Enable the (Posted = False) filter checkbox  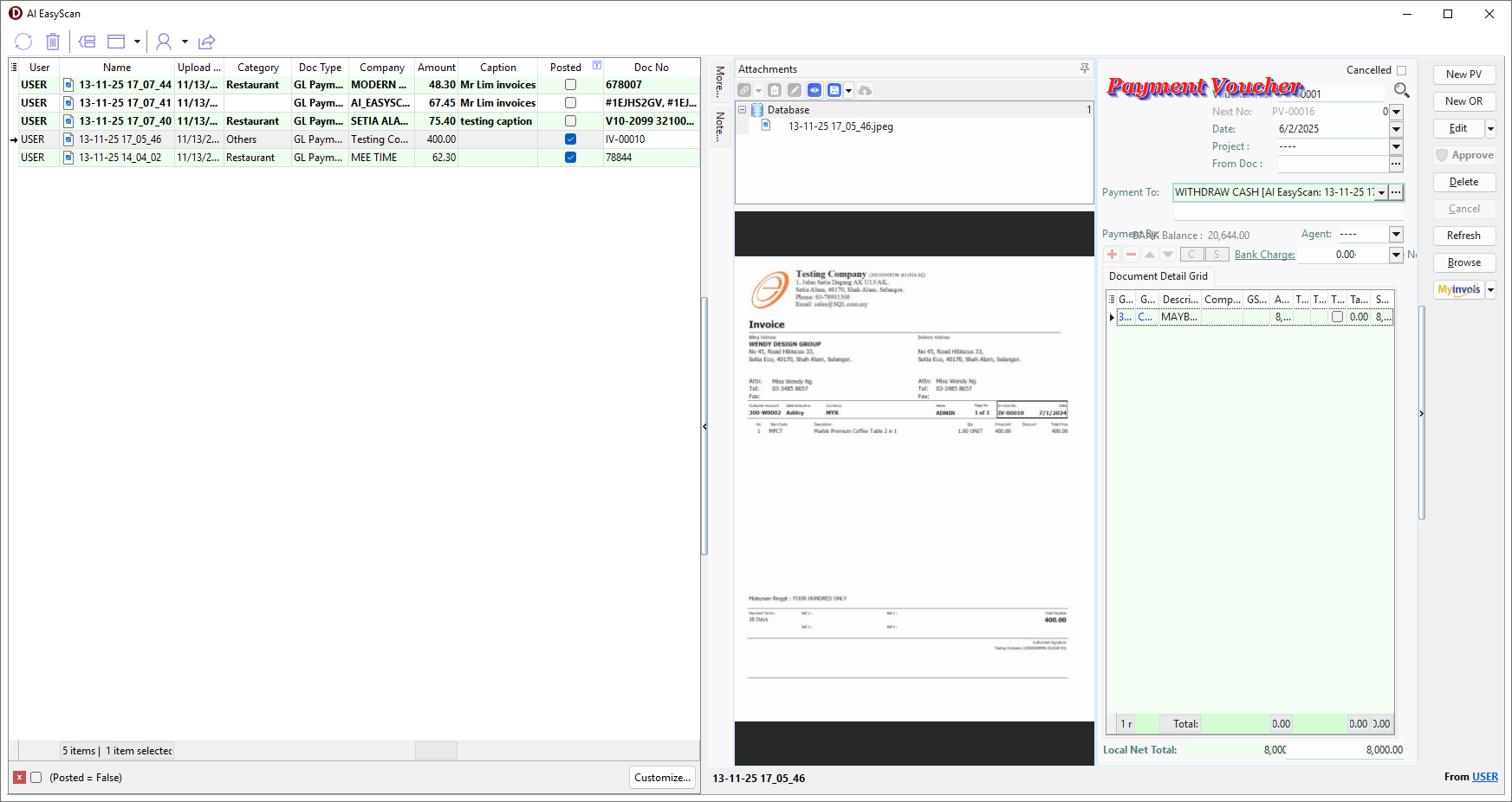pos(36,778)
